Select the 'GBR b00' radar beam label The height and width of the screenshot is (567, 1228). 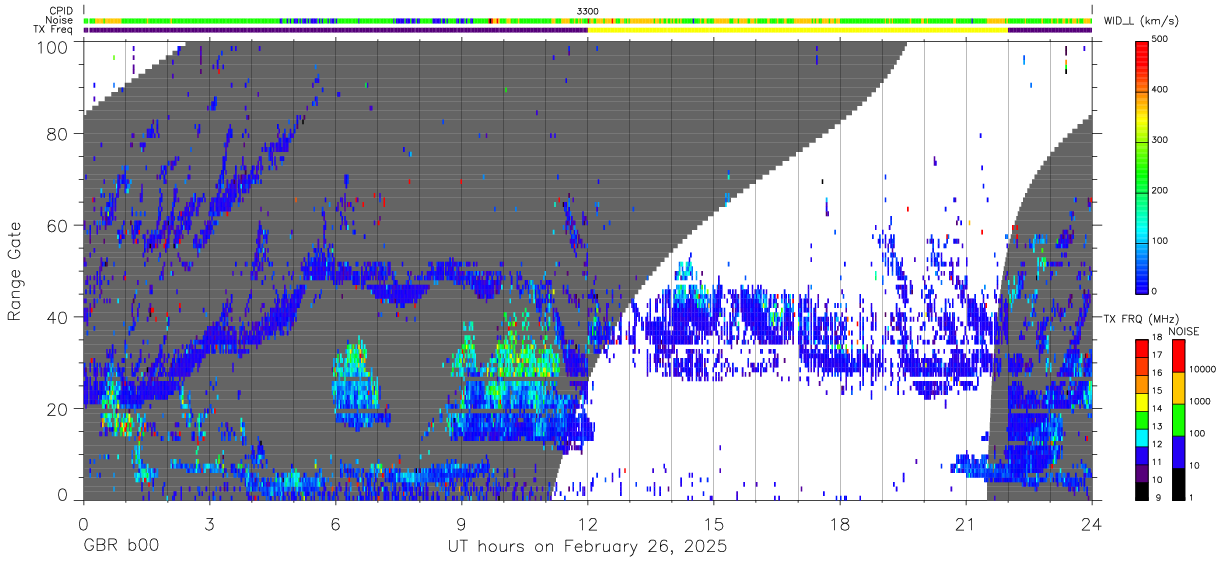pos(120,548)
